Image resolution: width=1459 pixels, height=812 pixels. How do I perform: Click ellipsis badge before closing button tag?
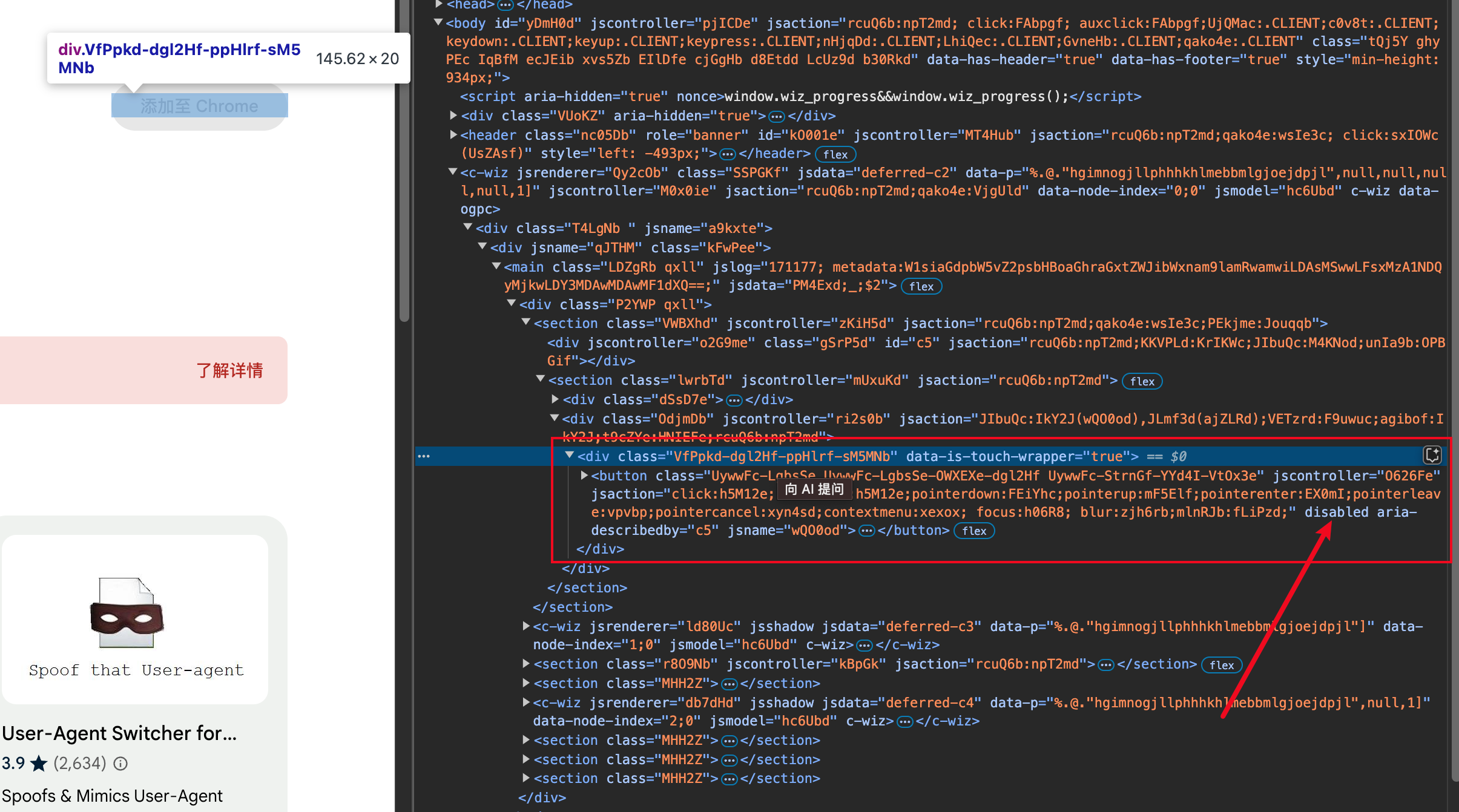867,531
